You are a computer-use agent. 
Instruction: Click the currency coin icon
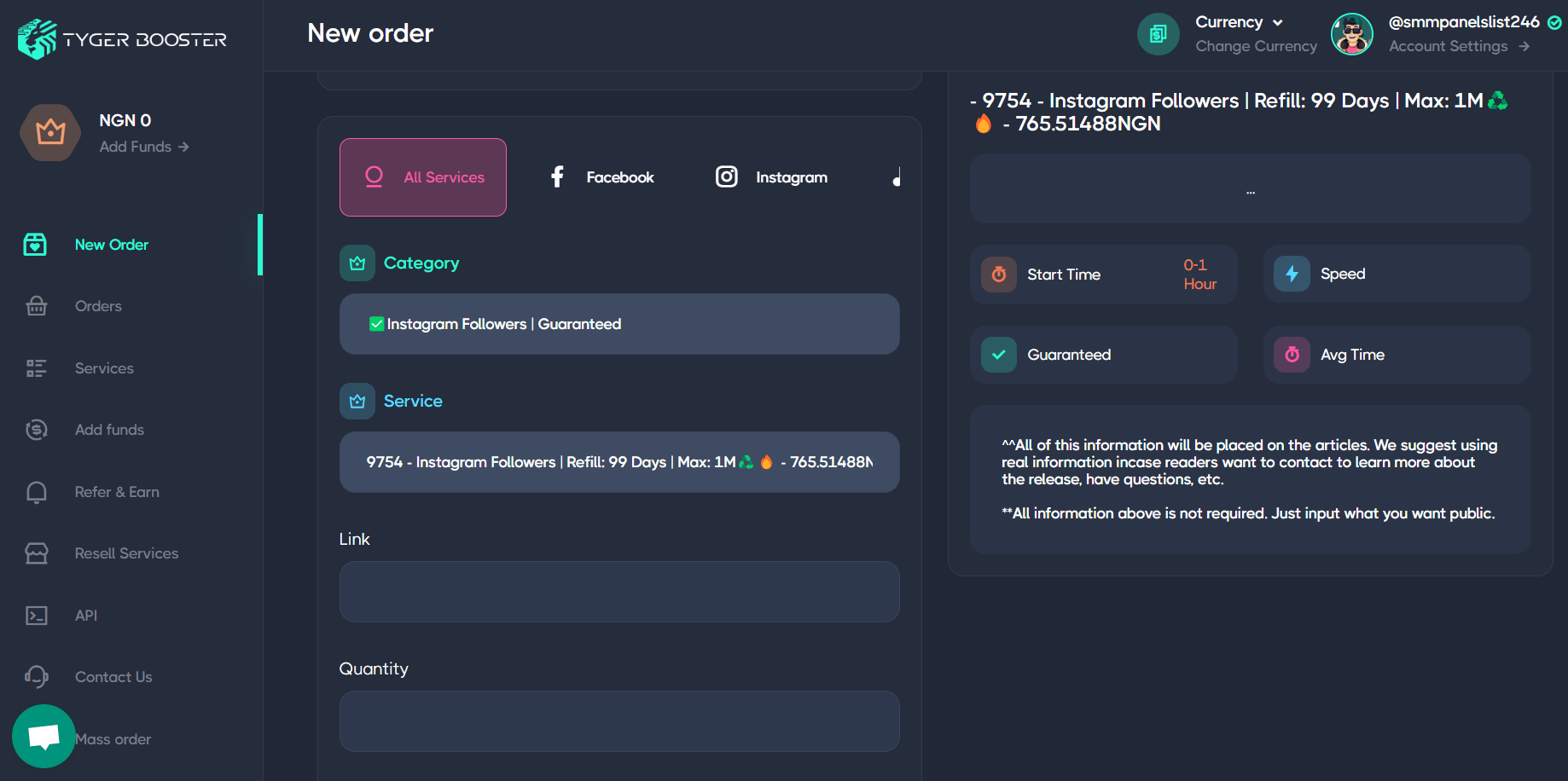tap(1158, 34)
